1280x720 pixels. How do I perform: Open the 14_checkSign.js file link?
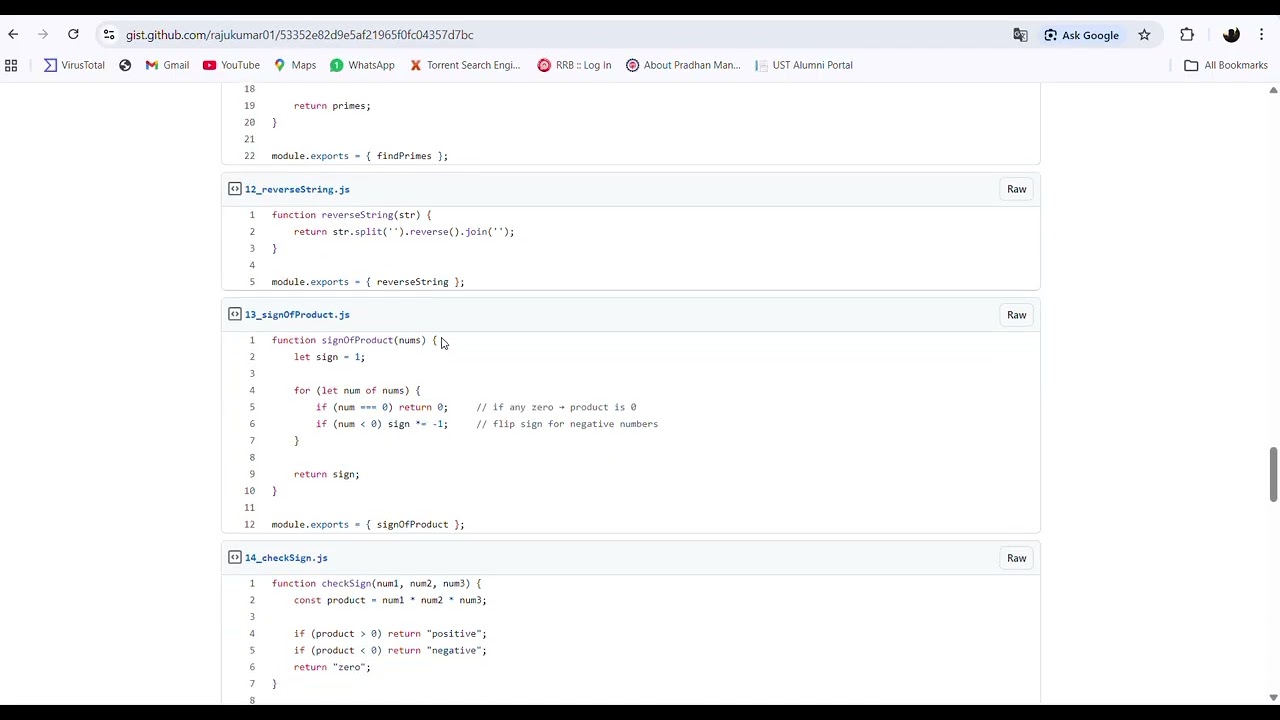tap(286, 558)
